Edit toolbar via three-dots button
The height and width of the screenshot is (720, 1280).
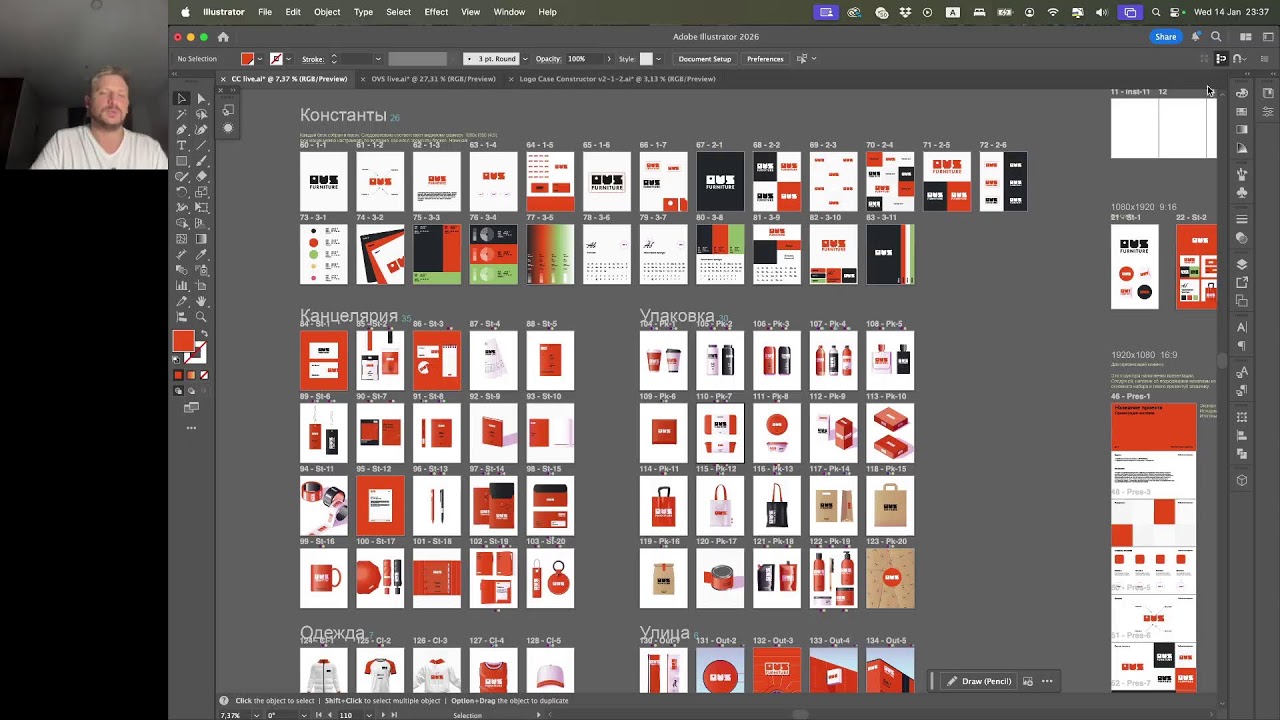[191, 427]
